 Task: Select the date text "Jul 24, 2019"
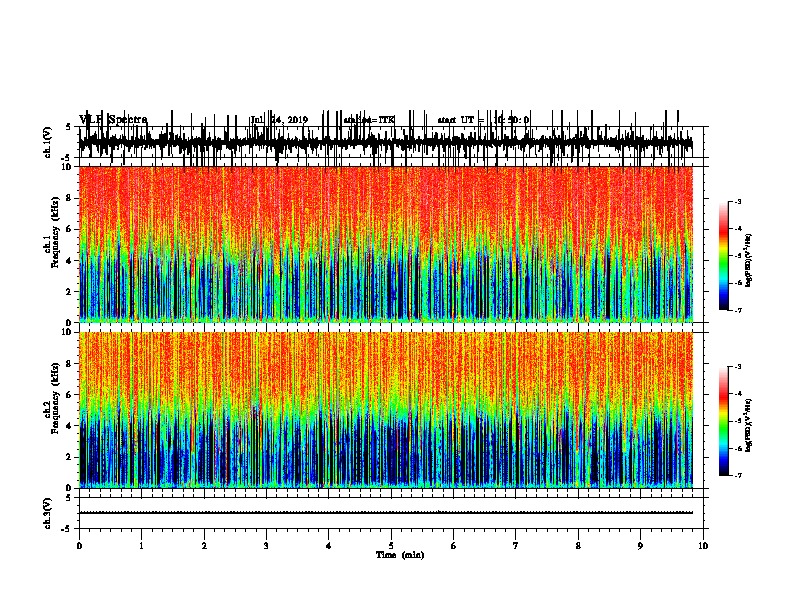click(x=279, y=120)
